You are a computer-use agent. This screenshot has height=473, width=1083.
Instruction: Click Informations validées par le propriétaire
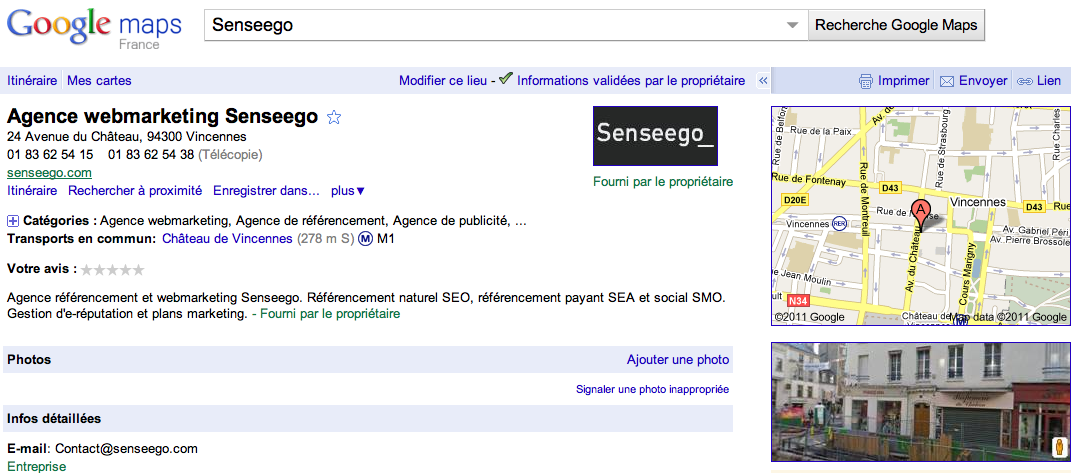pyautogui.click(x=631, y=81)
